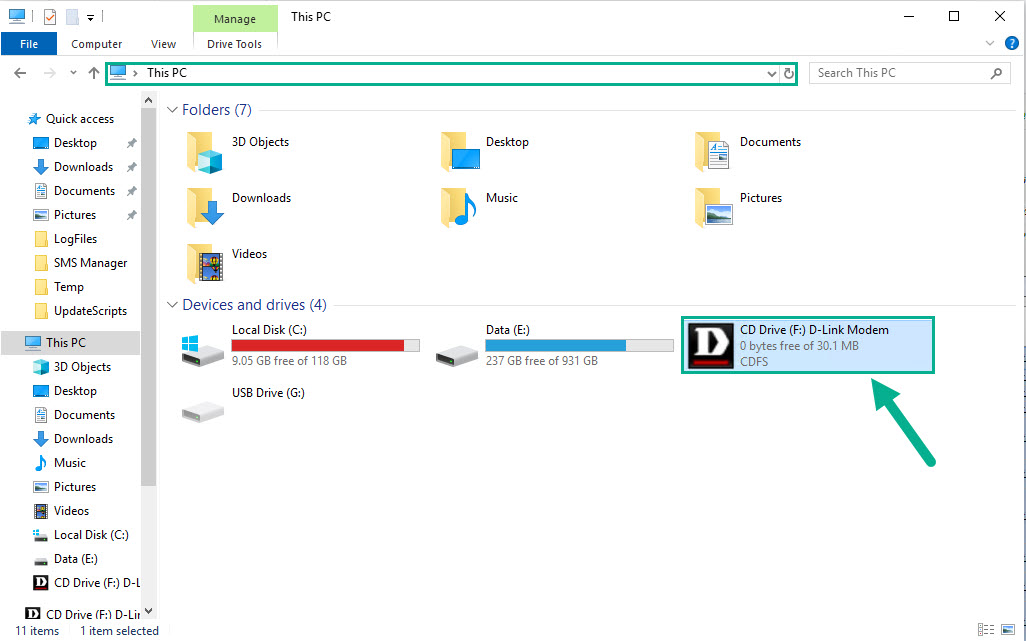1026x641 pixels.
Task: Click navigation pane scrollbar thumb
Action: (149, 298)
